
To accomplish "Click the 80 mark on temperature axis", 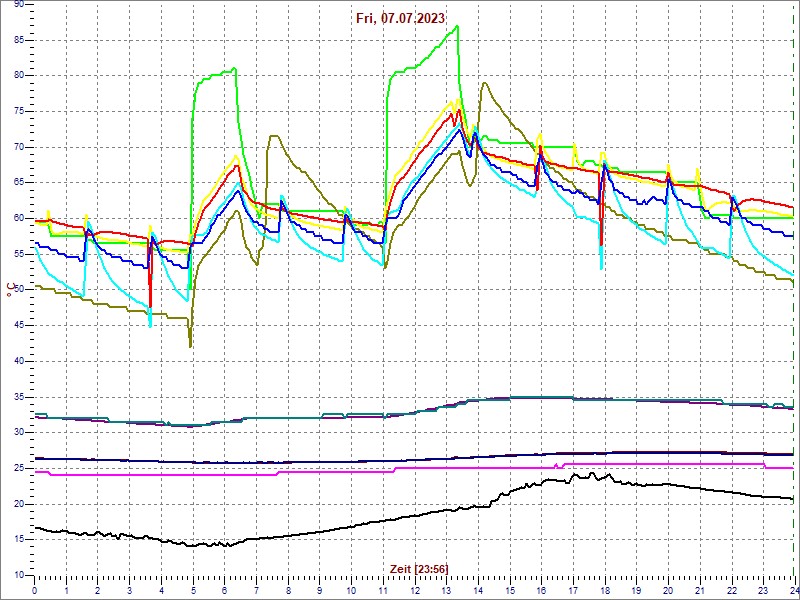I will coord(18,76).
